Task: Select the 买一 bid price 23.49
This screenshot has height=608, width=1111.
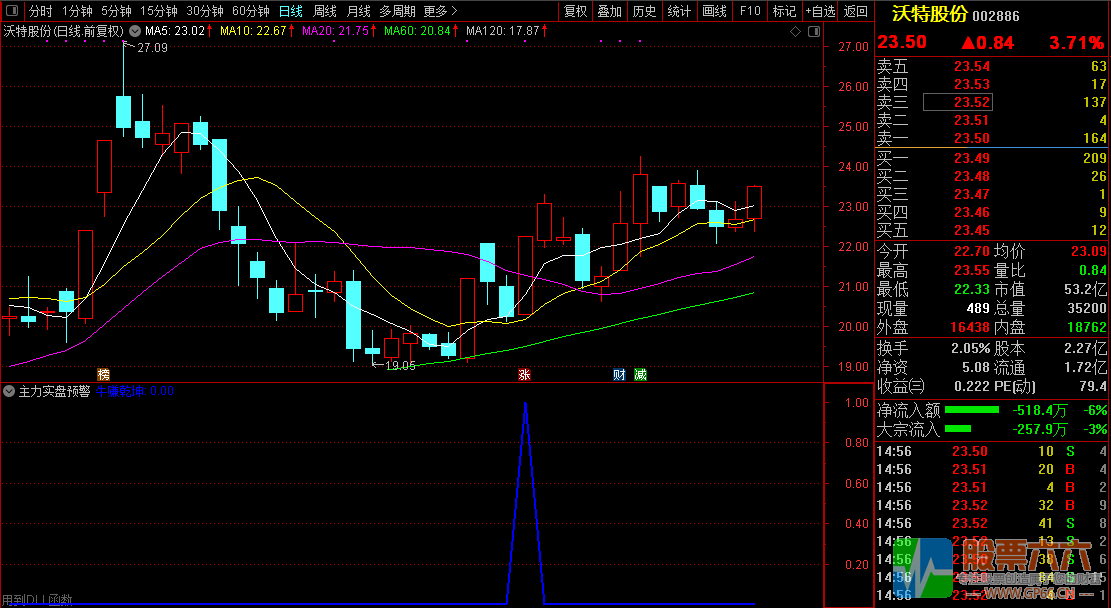Action: click(971, 158)
